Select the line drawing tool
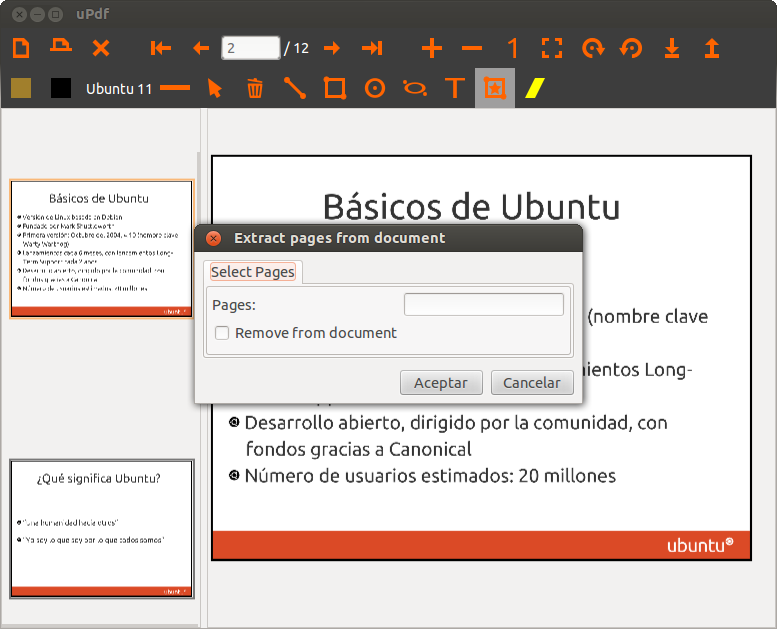Viewport: 777px width, 629px height. click(x=295, y=88)
